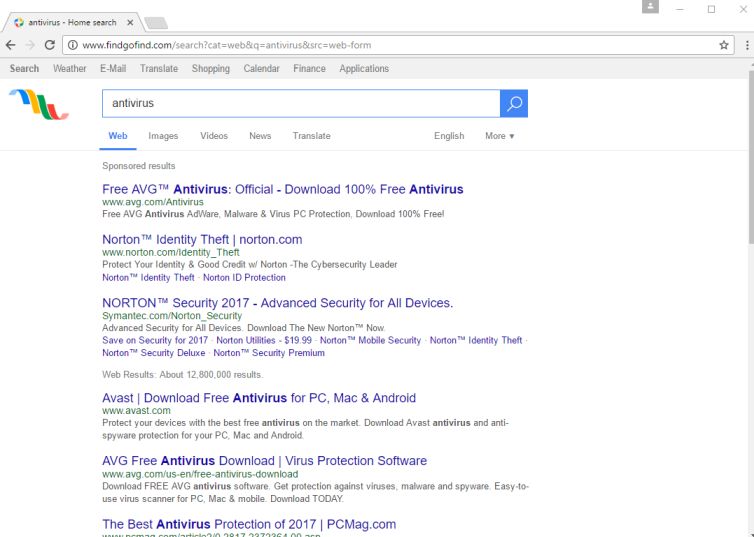Viewport: 754px width, 537px height.
Task: Open NORTON Security 2017 sponsored link
Action: 277,303
